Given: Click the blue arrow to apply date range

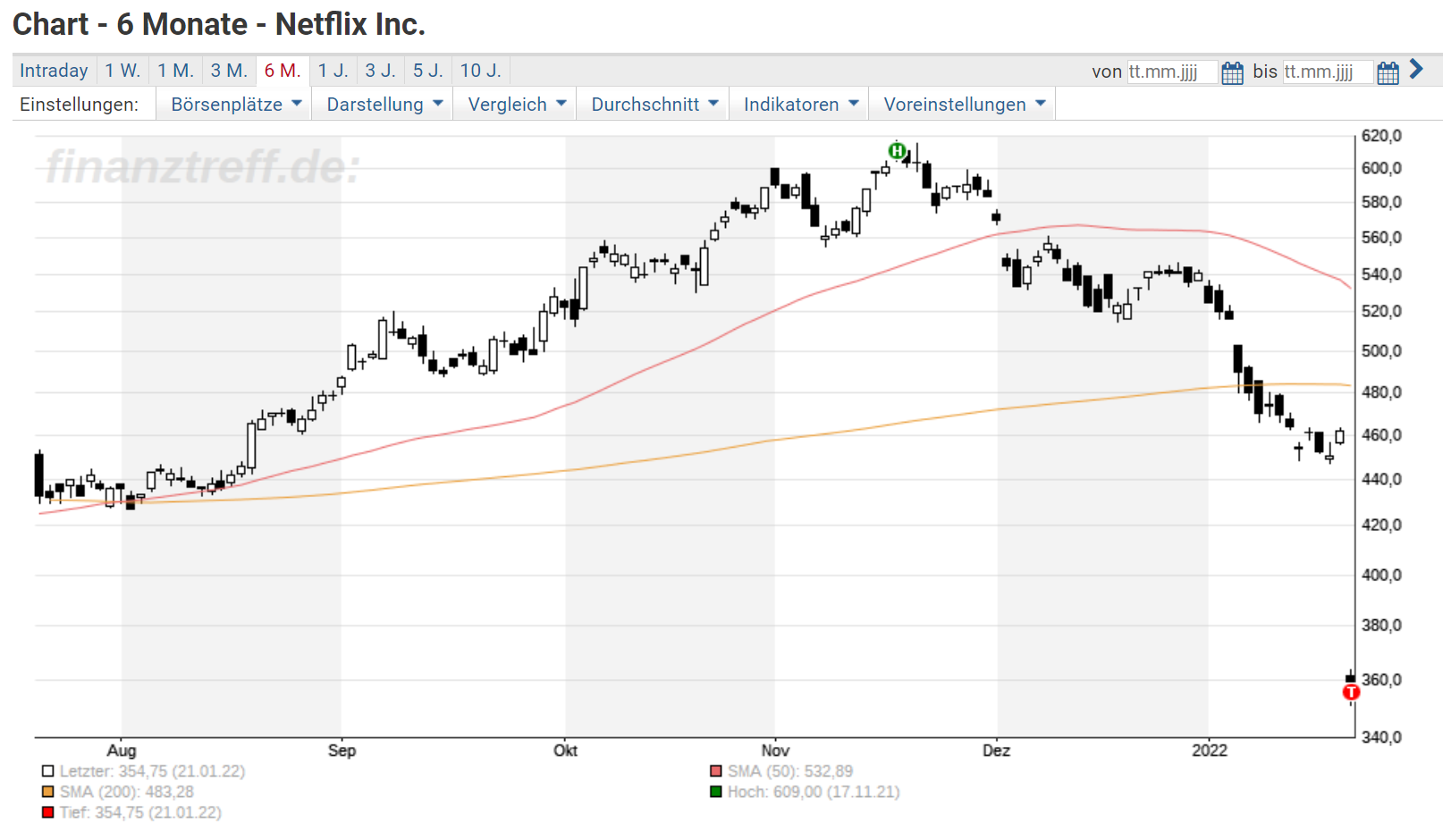Looking at the screenshot, I should pyautogui.click(x=1416, y=69).
